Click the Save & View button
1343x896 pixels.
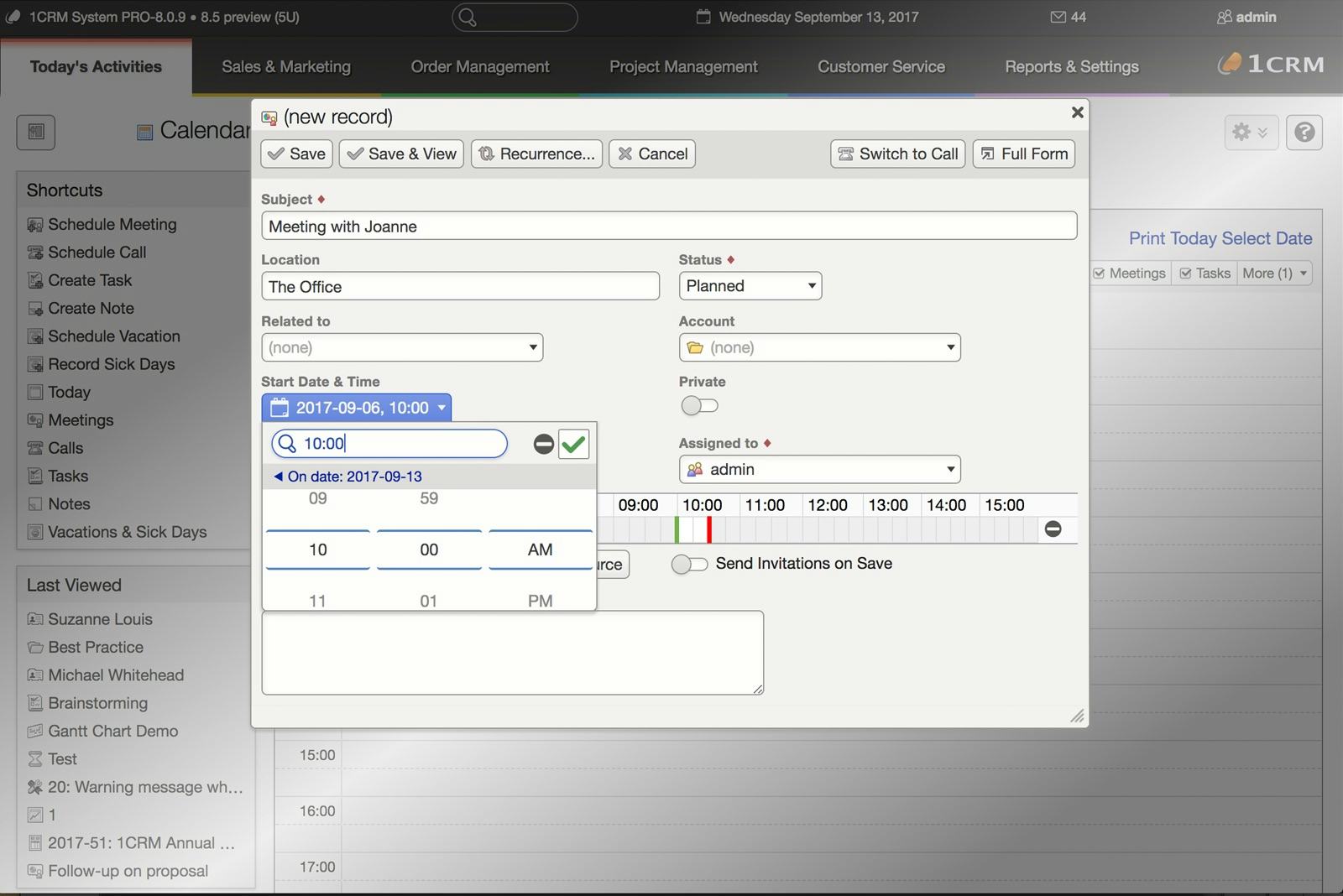401,154
